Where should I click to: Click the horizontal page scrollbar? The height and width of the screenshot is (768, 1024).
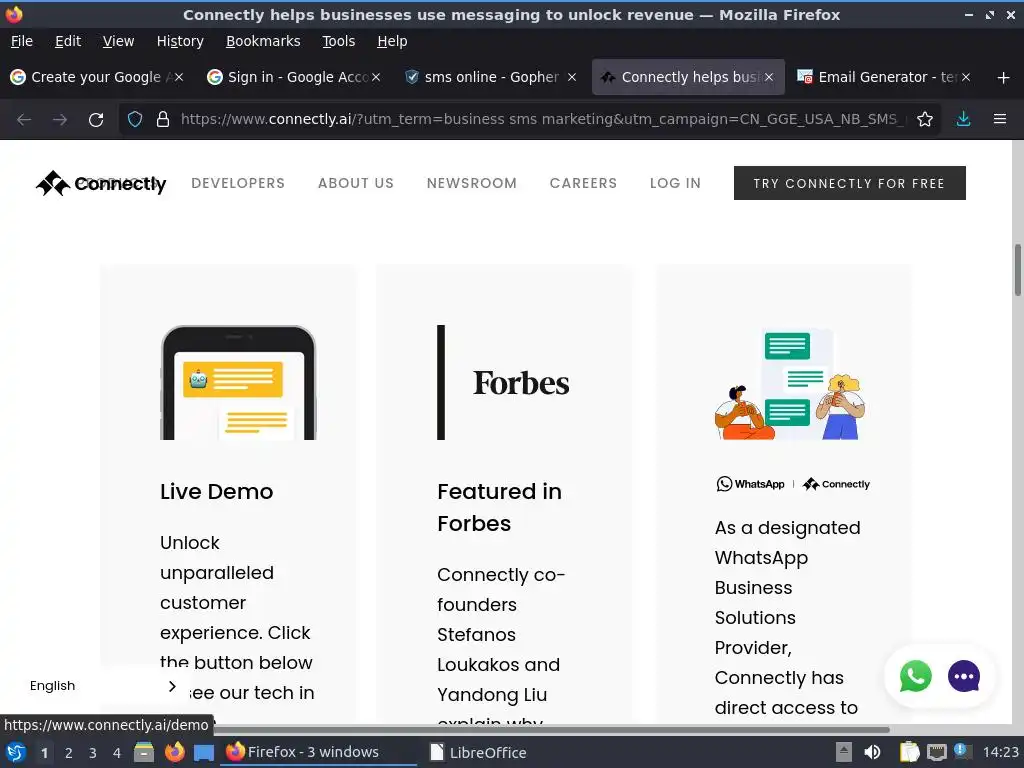click(x=552, y=729)
